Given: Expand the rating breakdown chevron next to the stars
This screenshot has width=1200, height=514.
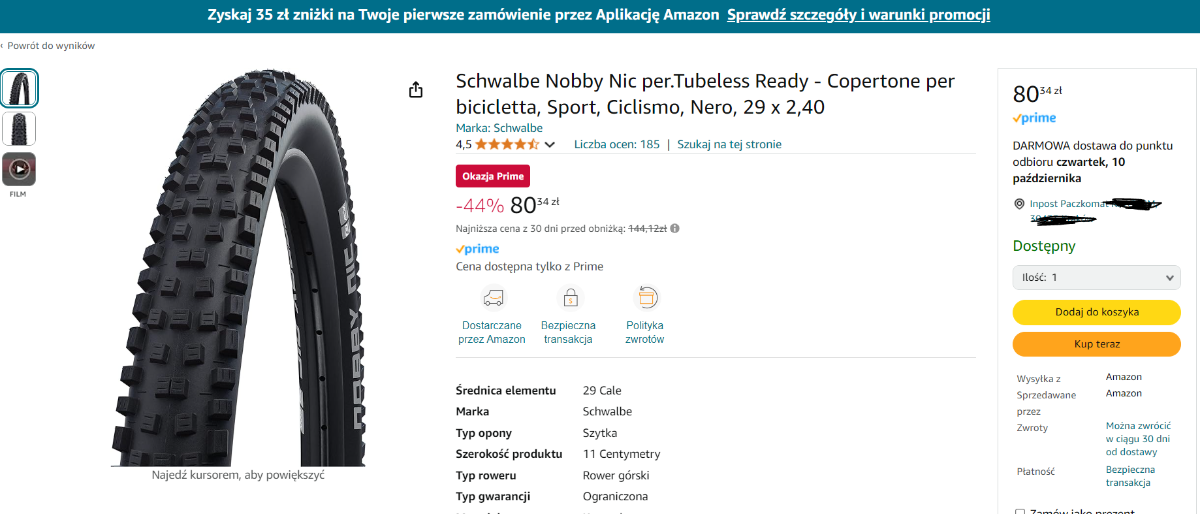Looking at the screenshot, I should point(549,145).
